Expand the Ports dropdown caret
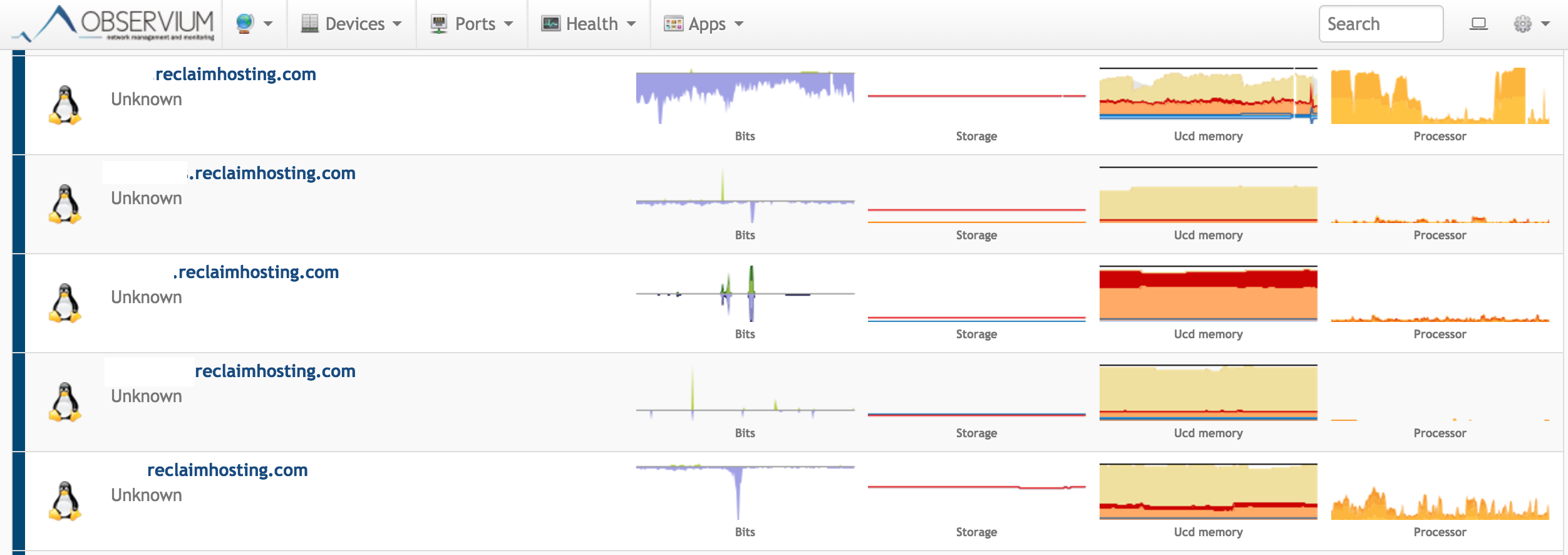Screen dimensions: 1568x555 (508, 24)
